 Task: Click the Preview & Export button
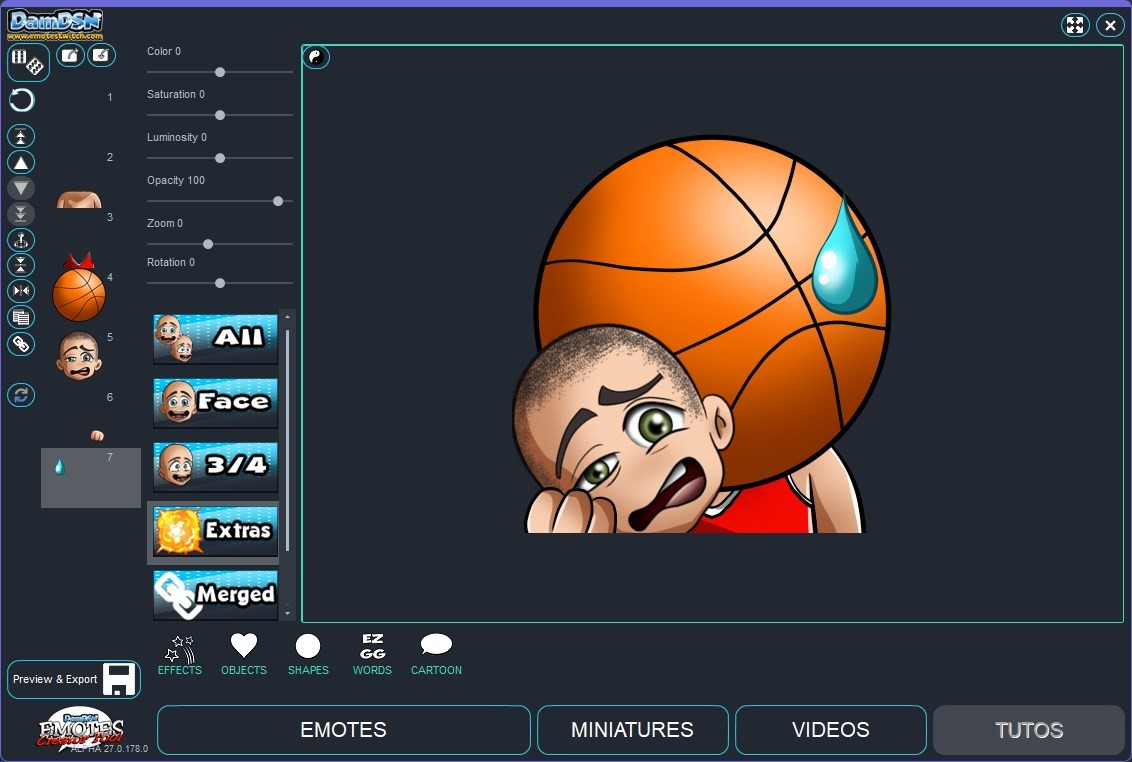pos(73,679)
